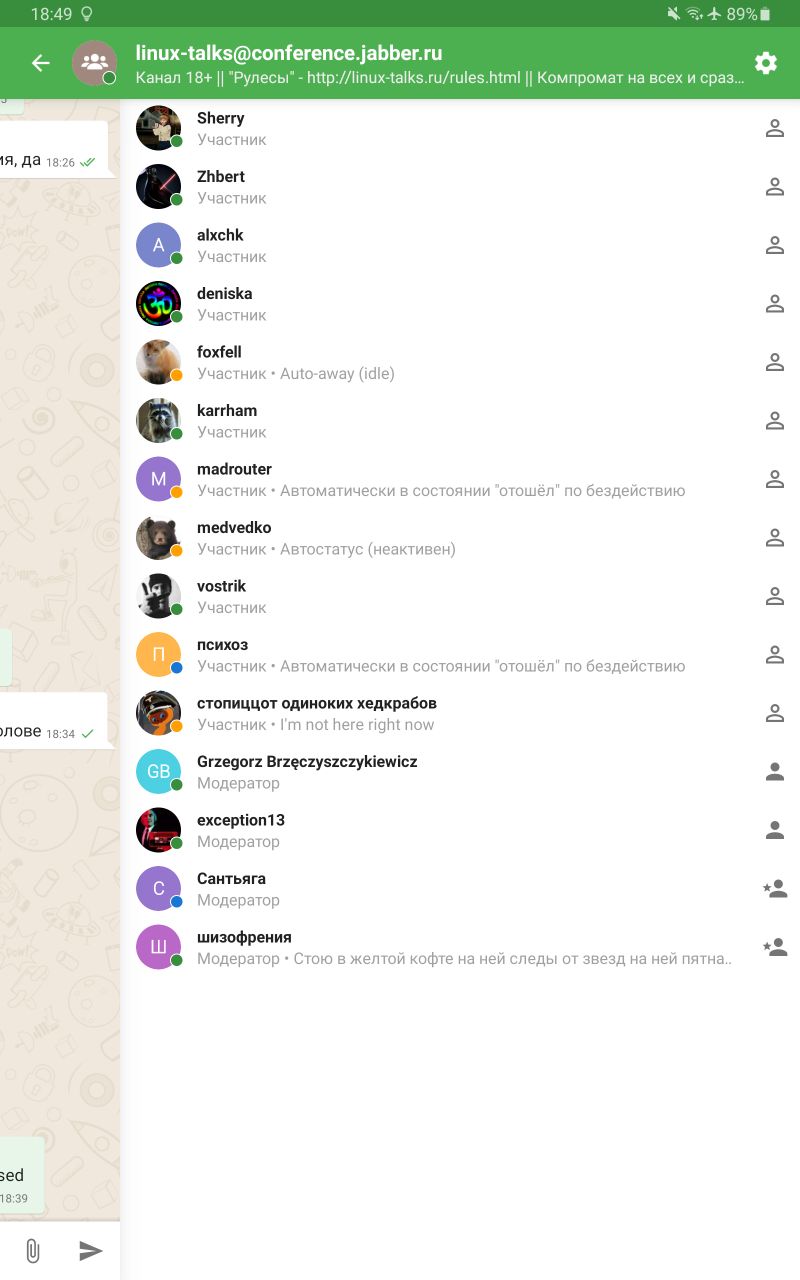Tap the back arrow in header

click(x=40, y=63)
